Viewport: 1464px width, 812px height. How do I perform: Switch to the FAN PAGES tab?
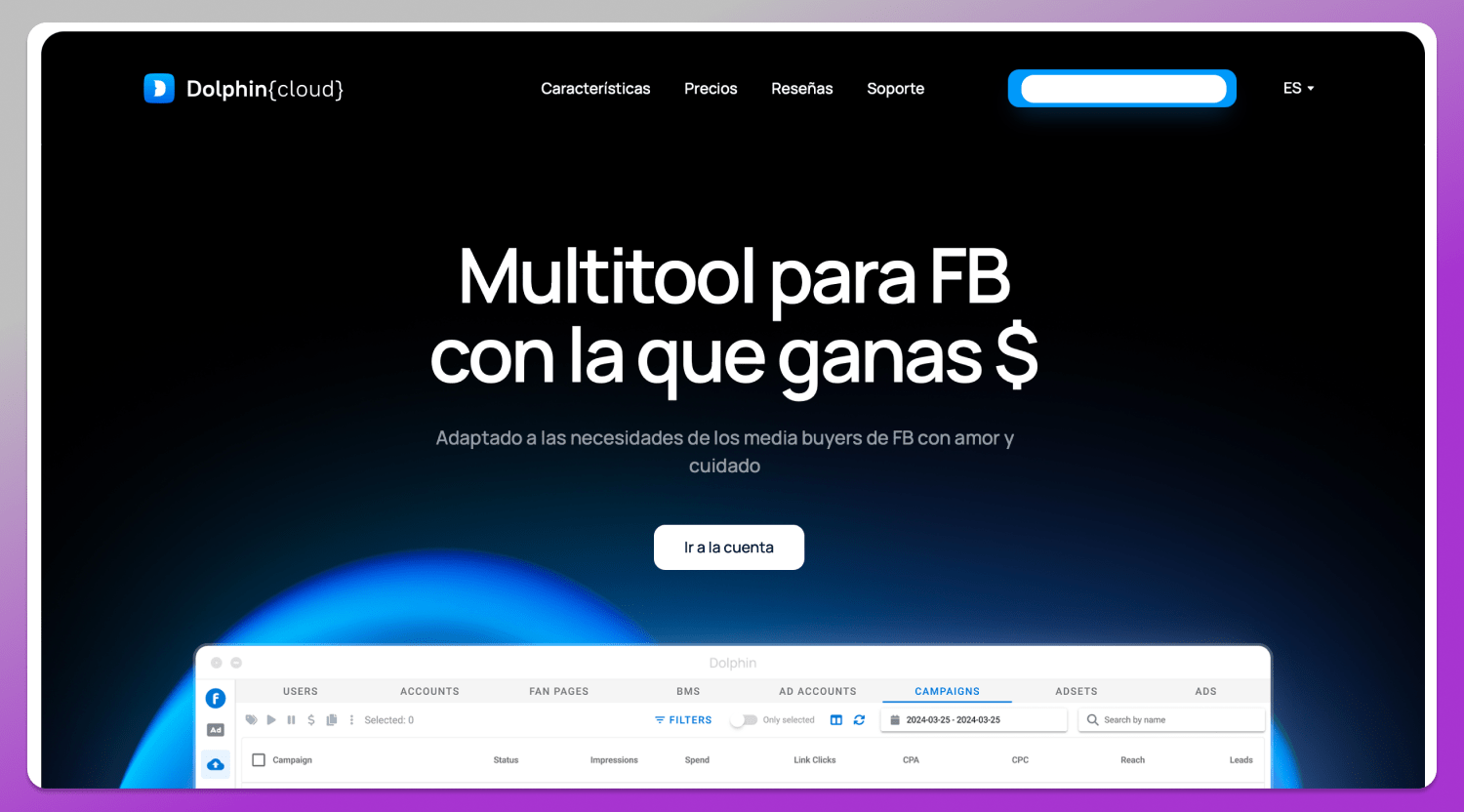pyautogui.click(x=559, y=691)
